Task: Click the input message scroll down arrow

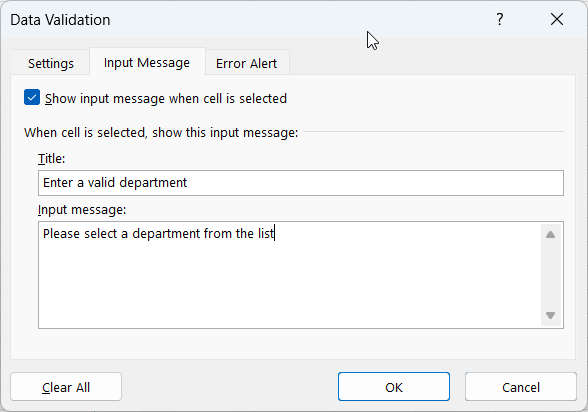Action: (x=550, y=315)
